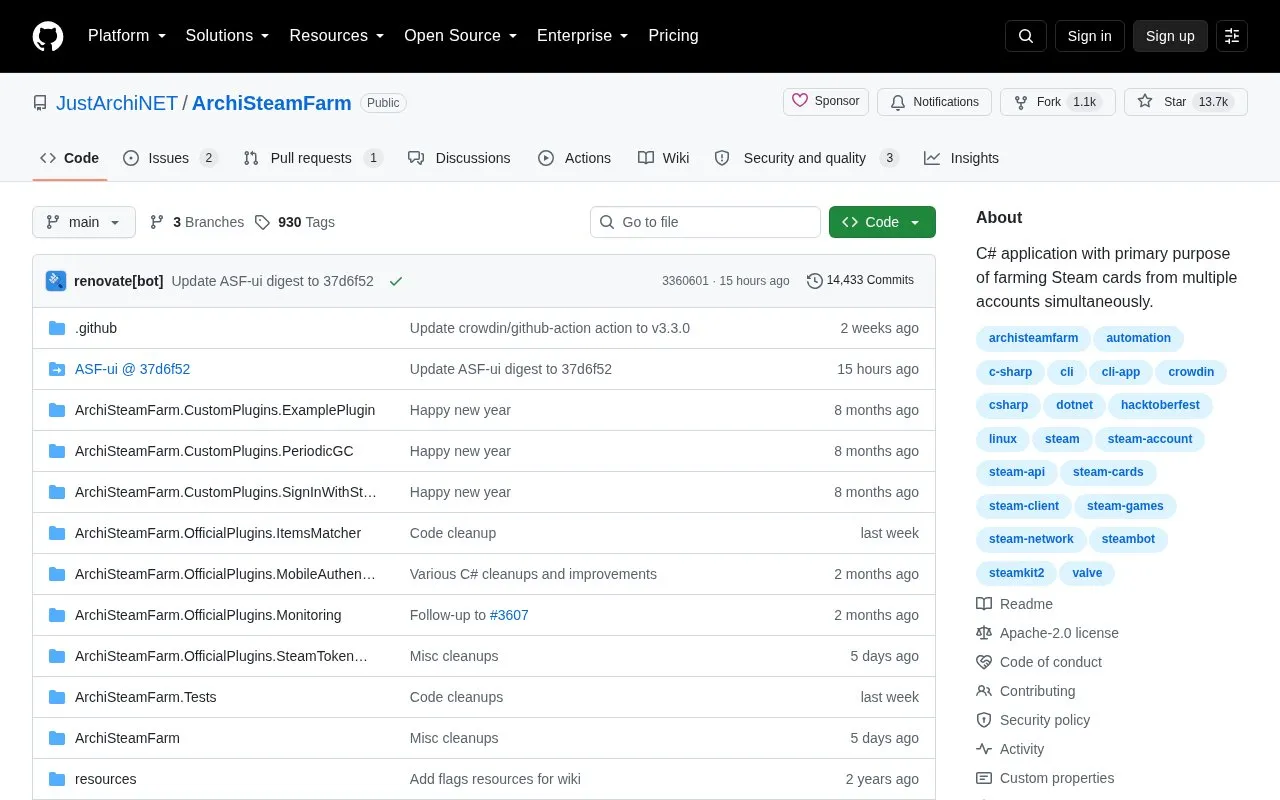Open the main branch selector dropdown

(84, 222)
